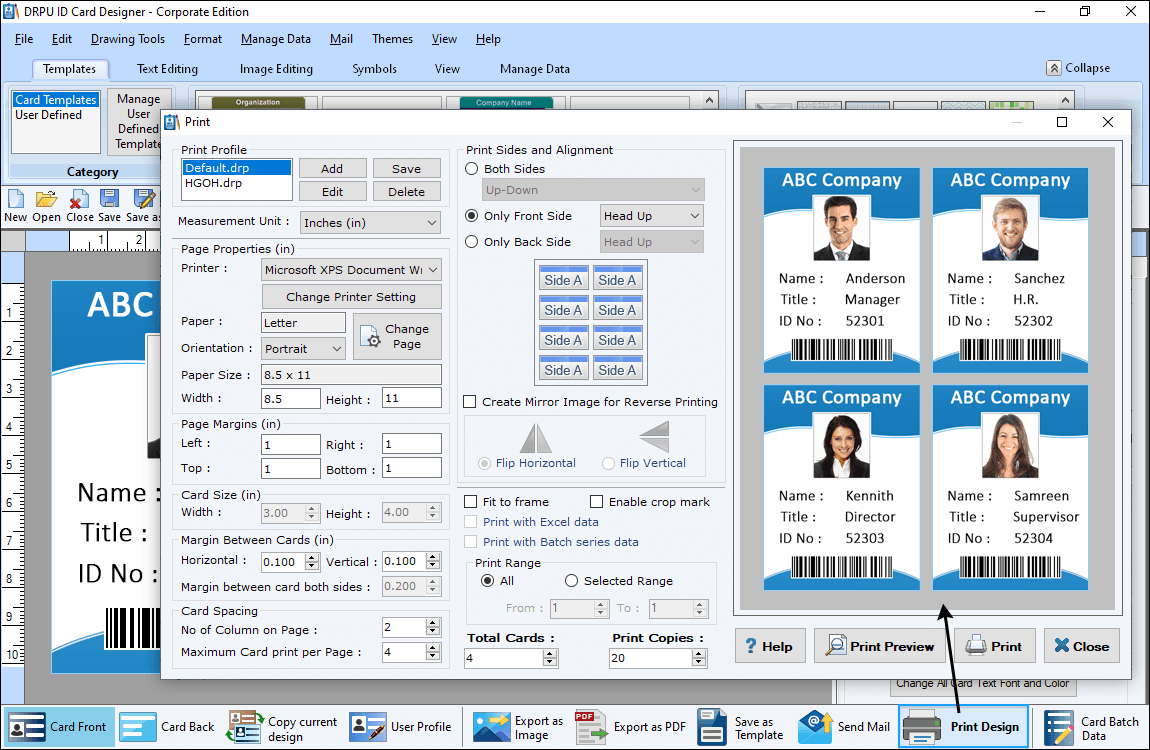Image resolution: width=1150 pixels, height=750 pixels.
Task: Click Help button with question mark
Action: (x=769, y=646)
